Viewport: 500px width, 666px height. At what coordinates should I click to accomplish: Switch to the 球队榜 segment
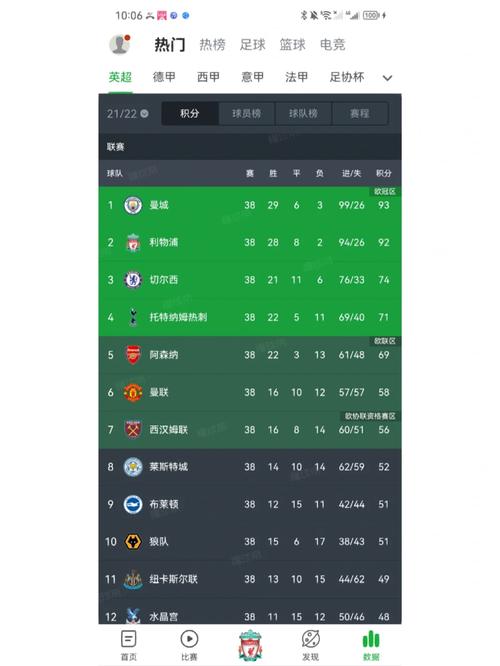pyautogui.click(x=303, y=113)
